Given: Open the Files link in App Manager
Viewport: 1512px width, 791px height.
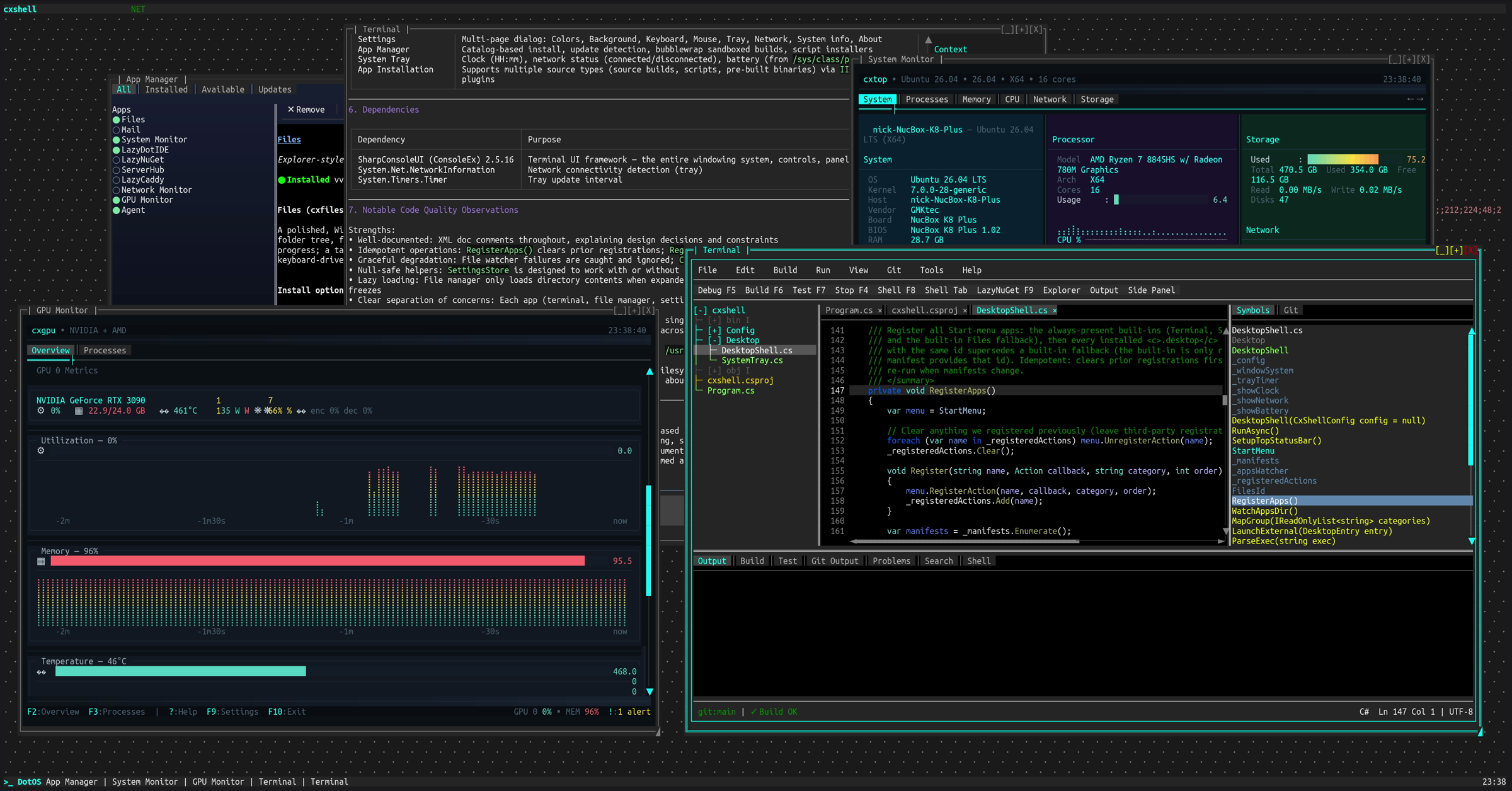Looking at the screenshot, I should tap(289, 140).
